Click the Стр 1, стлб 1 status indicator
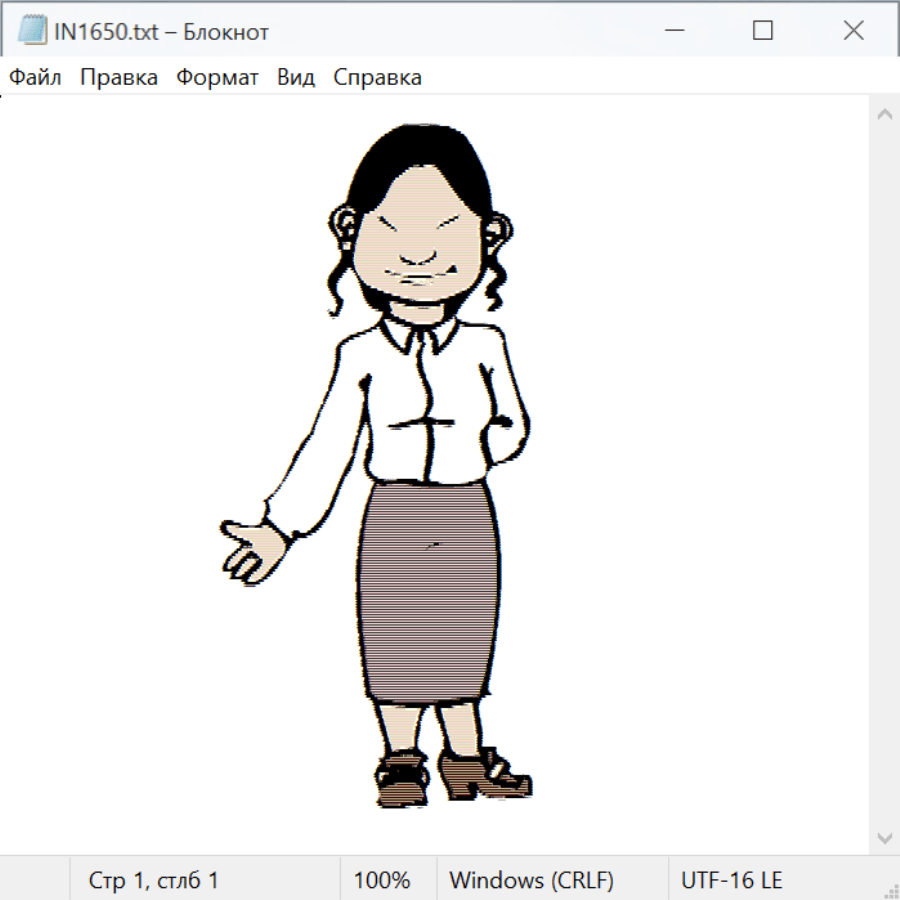This screenshot has width=900, height=900. (x=154, y=880)
